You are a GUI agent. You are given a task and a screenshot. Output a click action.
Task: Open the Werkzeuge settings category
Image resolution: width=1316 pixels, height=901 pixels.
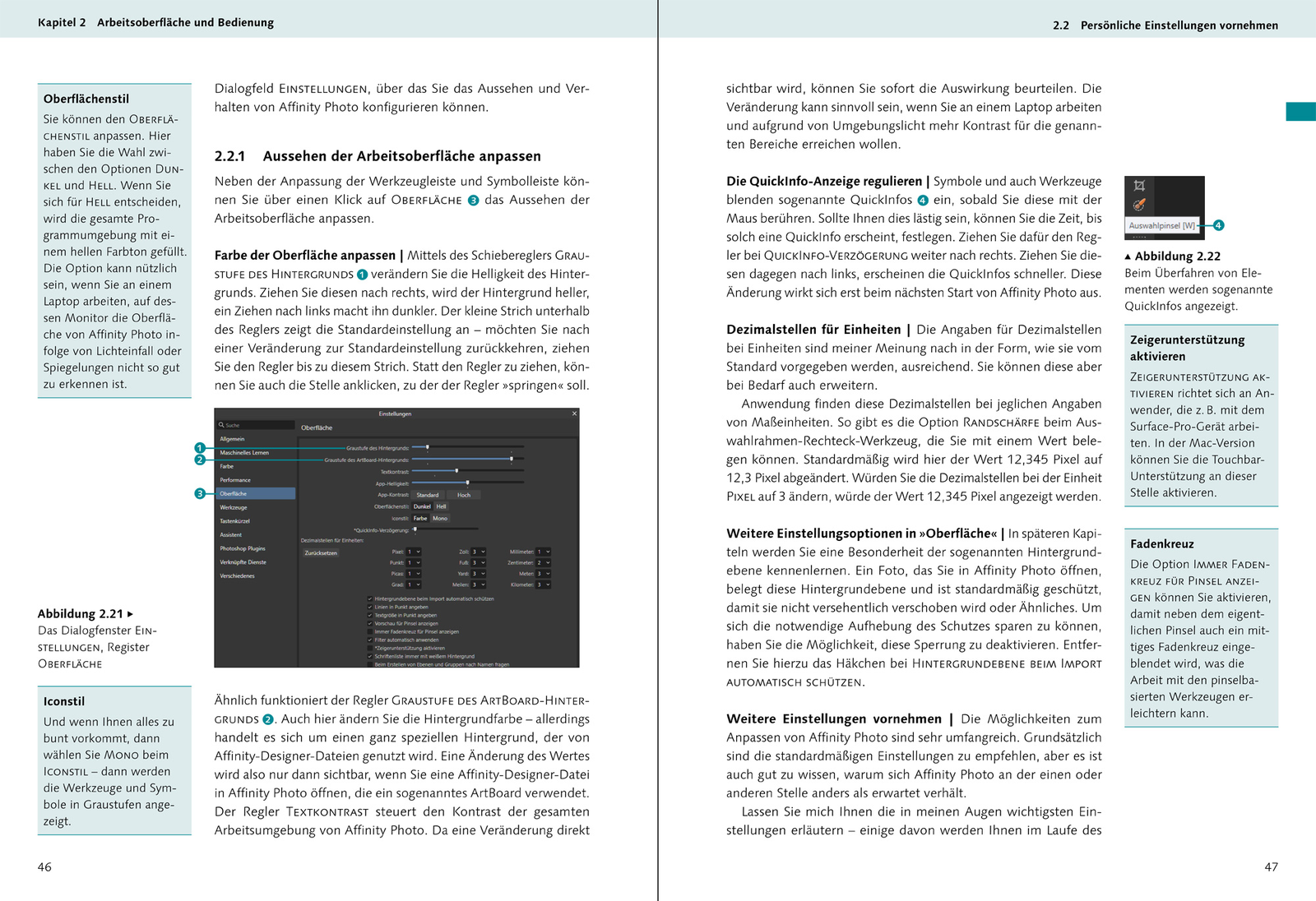point(256,507)
